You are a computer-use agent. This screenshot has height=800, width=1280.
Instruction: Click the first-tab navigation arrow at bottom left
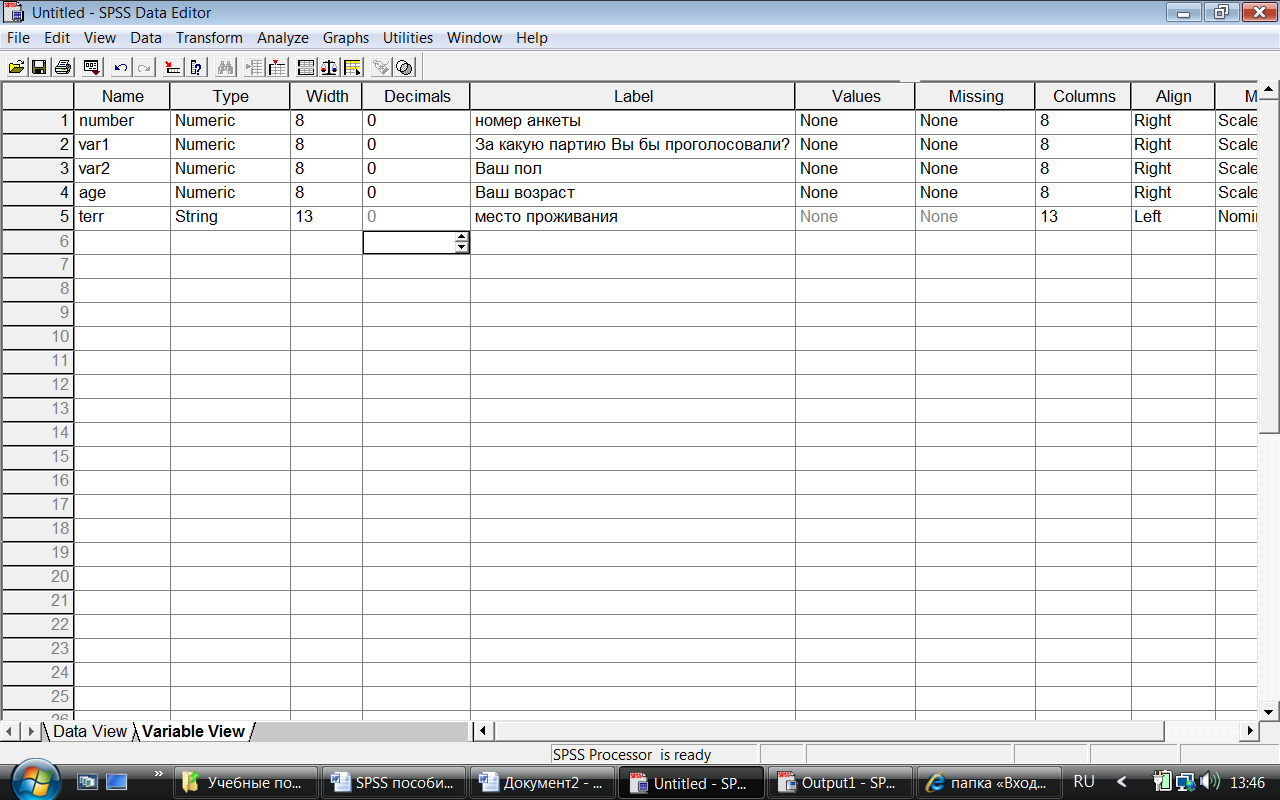coord(10,731)
